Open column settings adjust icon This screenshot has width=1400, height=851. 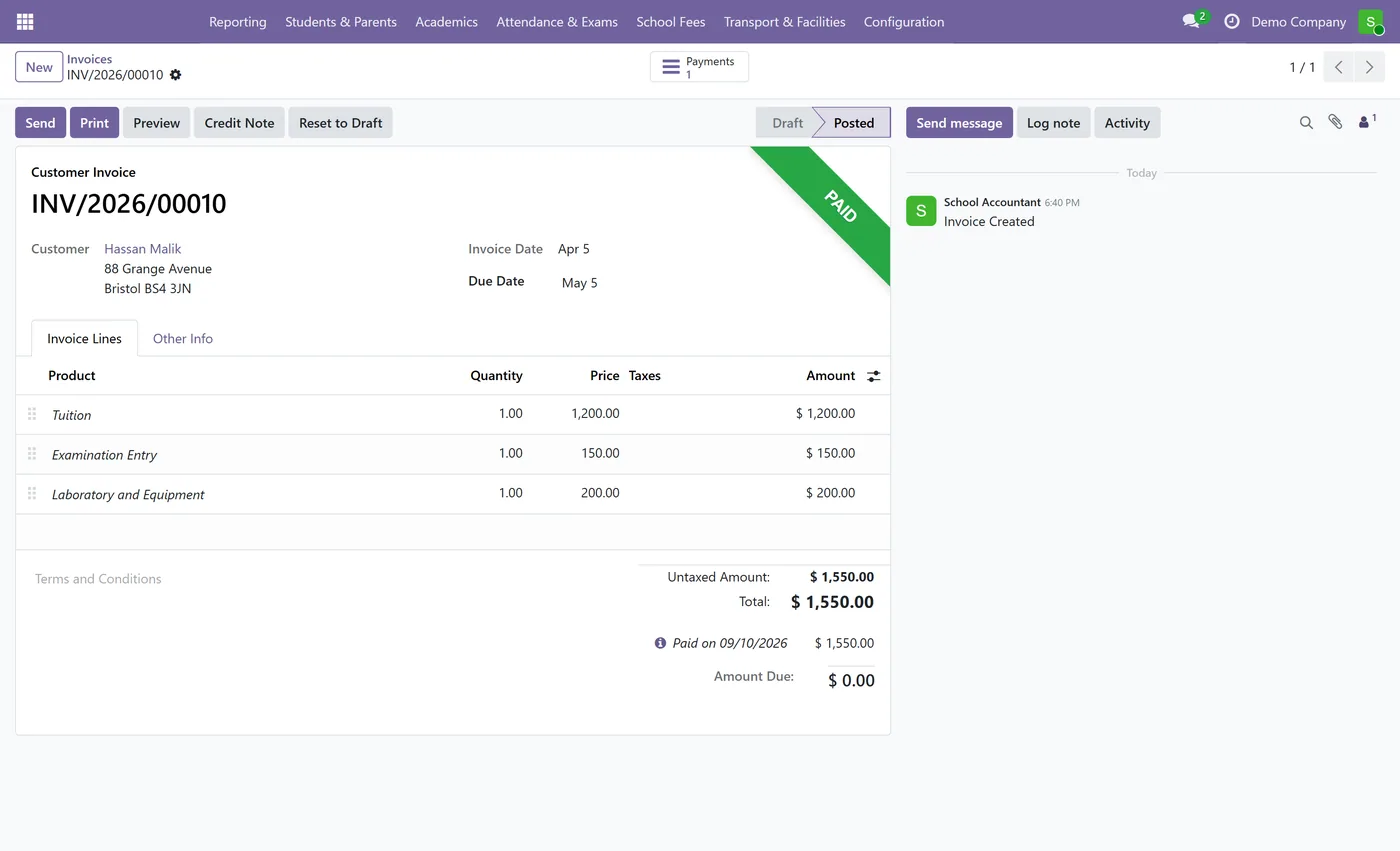pos(873,376)
